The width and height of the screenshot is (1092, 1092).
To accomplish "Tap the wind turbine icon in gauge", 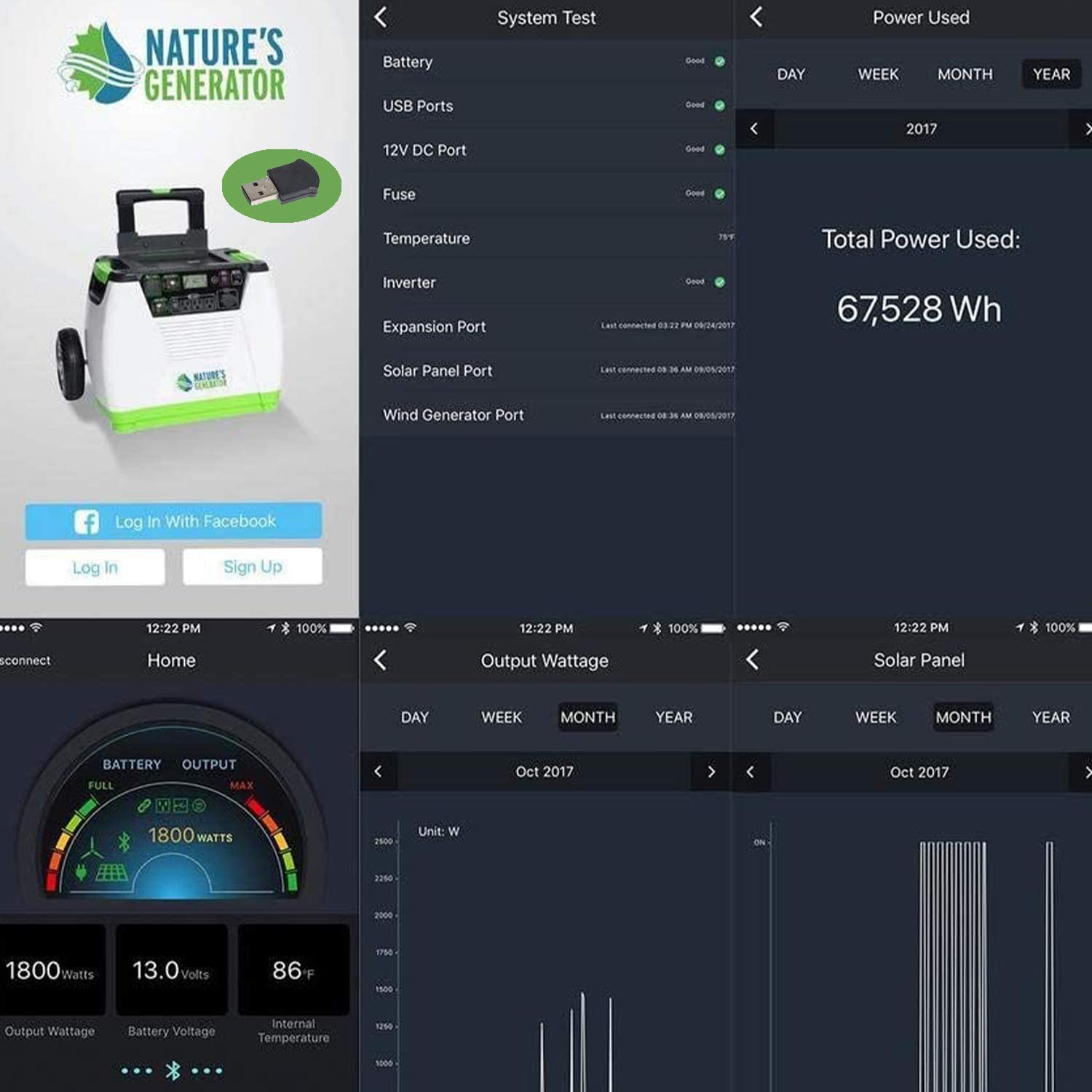I will 92,848.
